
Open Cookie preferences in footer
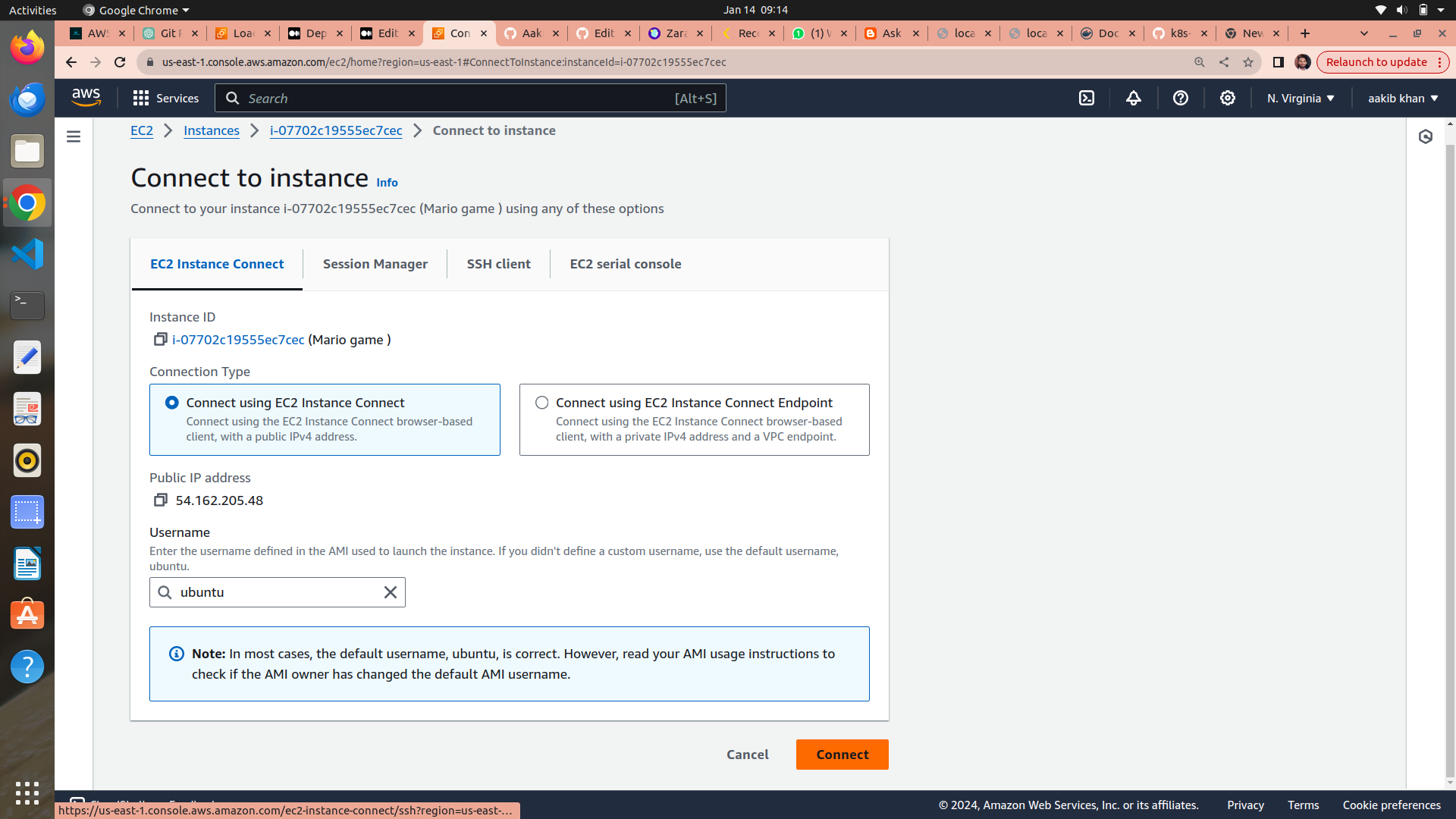[1392, 805]
